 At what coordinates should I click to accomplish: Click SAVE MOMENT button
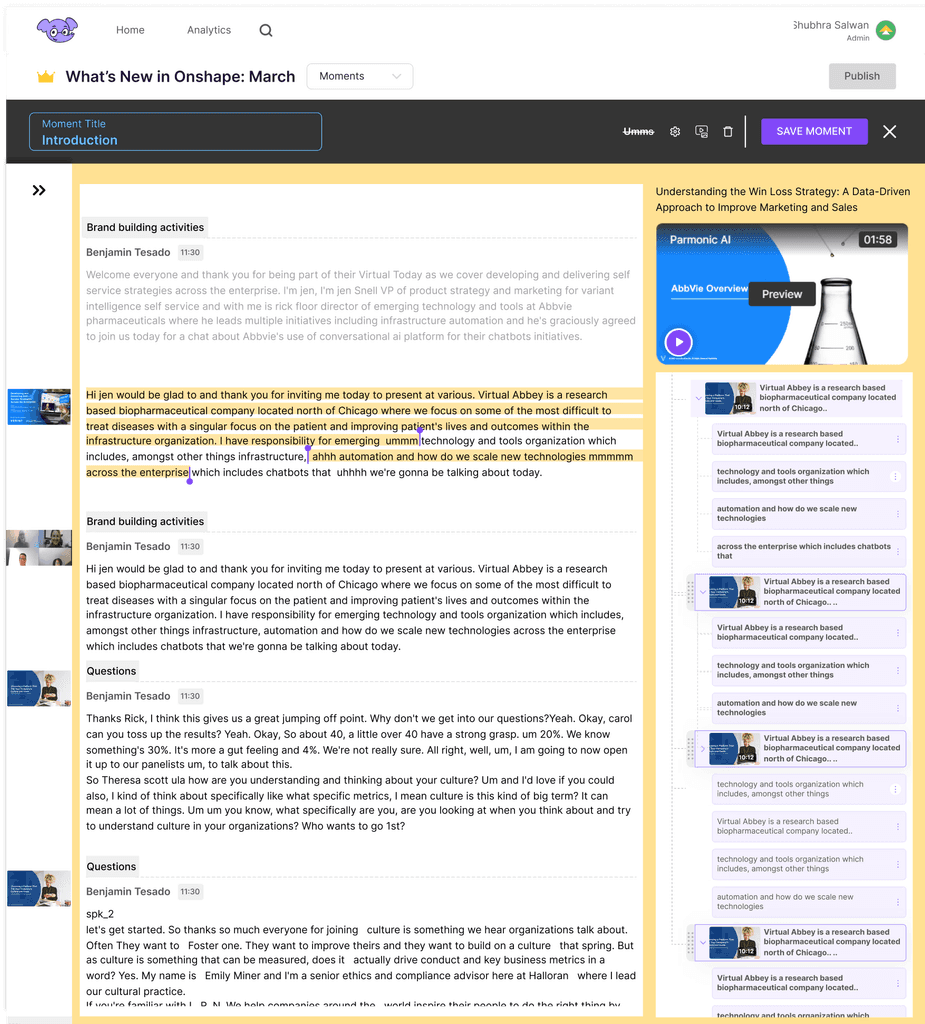coord(814,131)
